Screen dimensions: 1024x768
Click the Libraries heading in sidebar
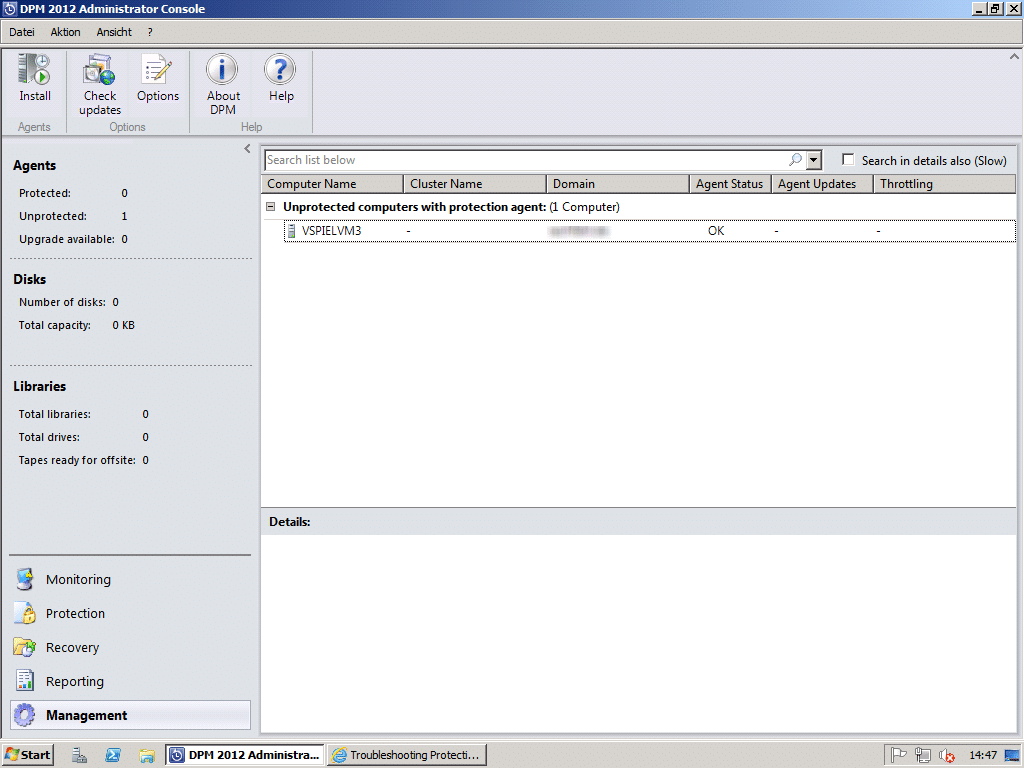(39, 386)
